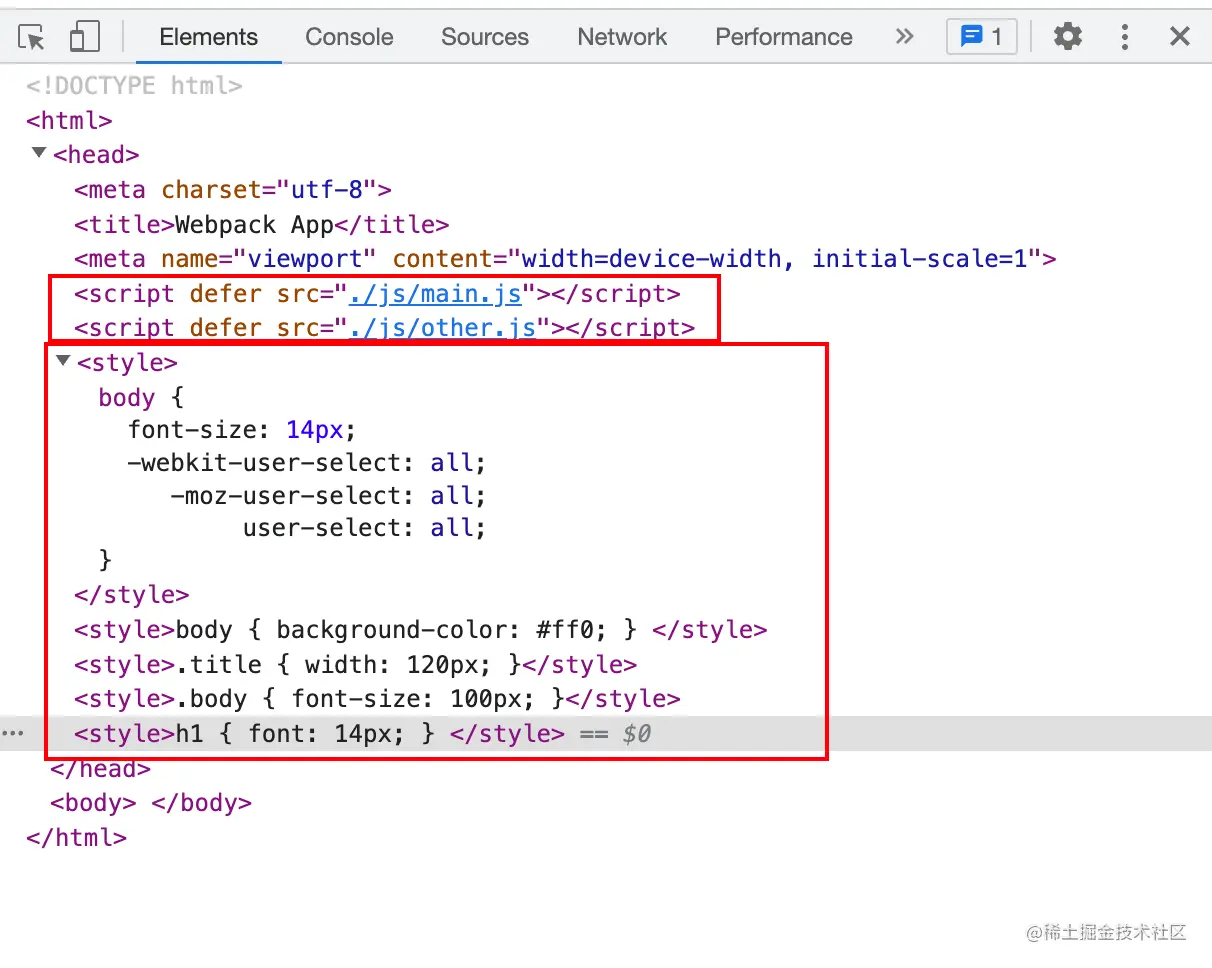Viewport: 1212px width, 968px height.
Task: Select the closing html tag row
Action: coord(76,838)
